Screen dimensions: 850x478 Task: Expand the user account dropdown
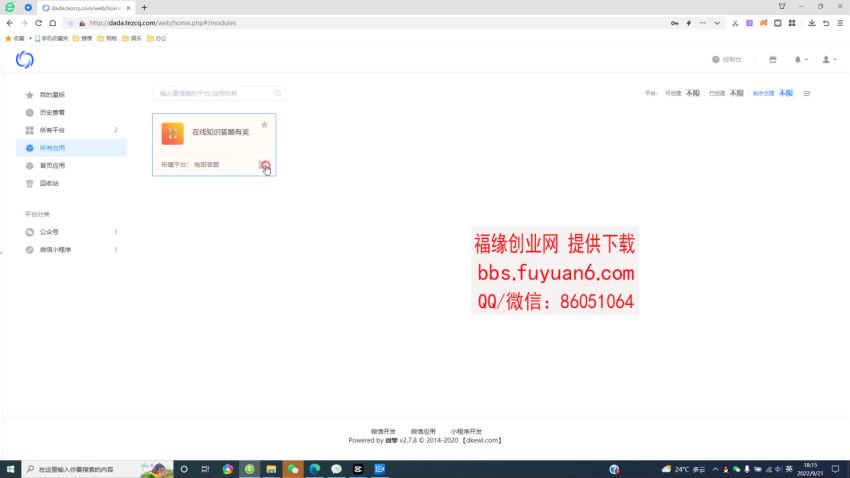829,60
